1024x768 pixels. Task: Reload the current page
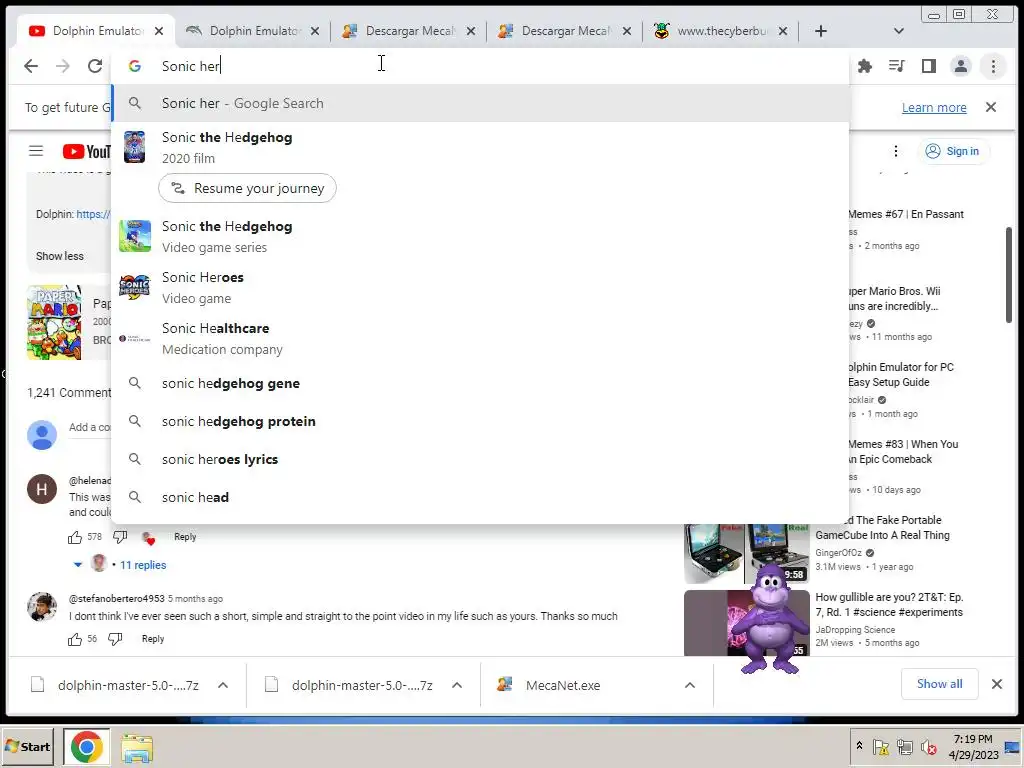pyautogui.click(x=95, y=66)
